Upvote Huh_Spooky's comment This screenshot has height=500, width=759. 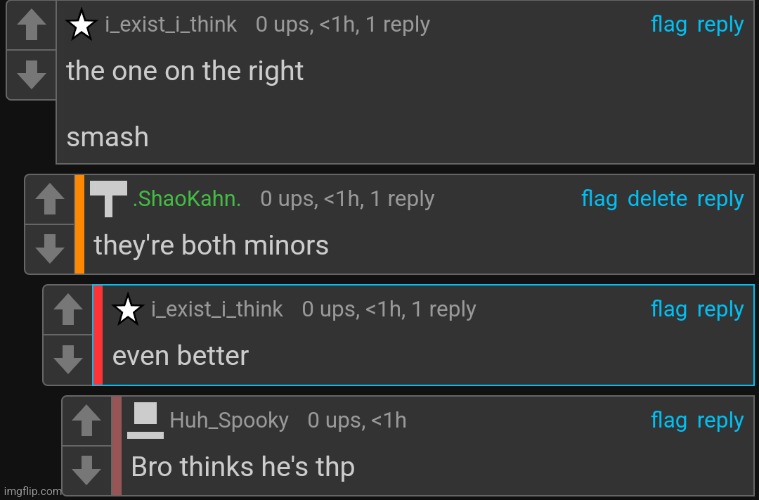click(86, 421)
